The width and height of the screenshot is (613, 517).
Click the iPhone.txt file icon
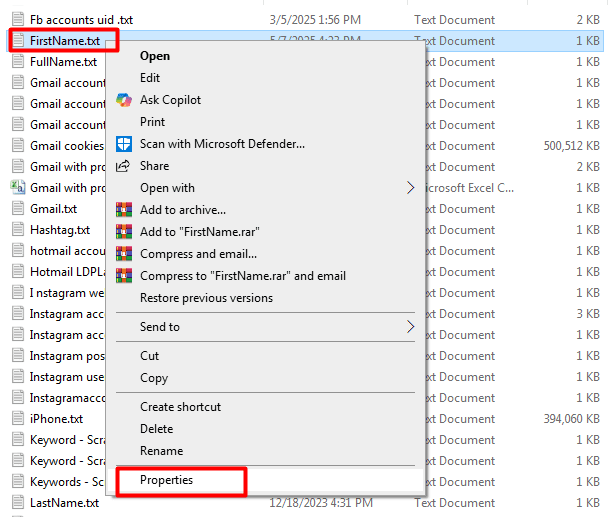(18, 418)
